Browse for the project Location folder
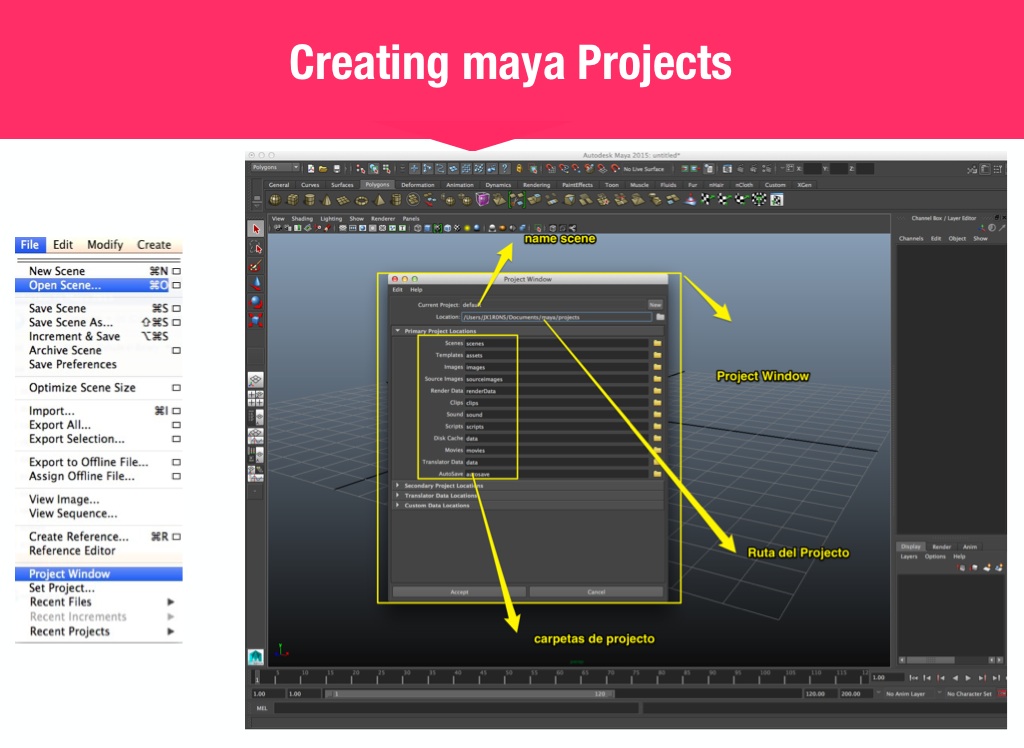Image resolution: width=1024 pixels, height=748 pixels. coord(660,317)
